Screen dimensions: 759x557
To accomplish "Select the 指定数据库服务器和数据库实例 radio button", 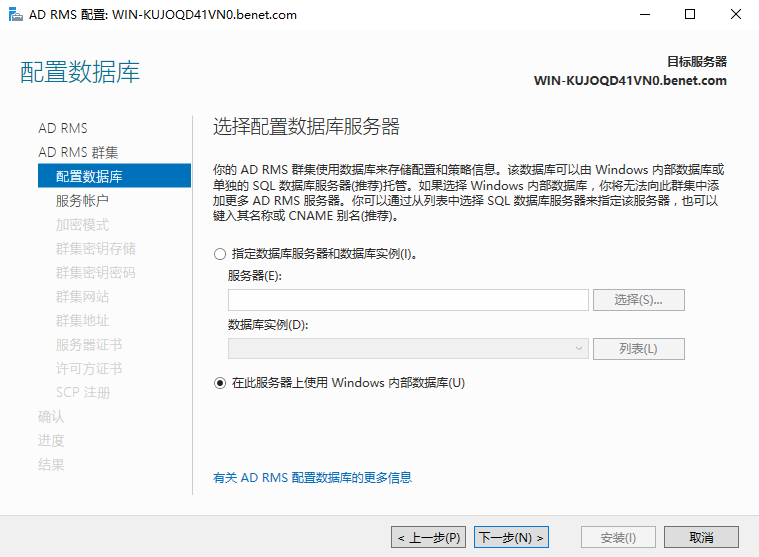I will pyautogui.click(x=220, y=254).
